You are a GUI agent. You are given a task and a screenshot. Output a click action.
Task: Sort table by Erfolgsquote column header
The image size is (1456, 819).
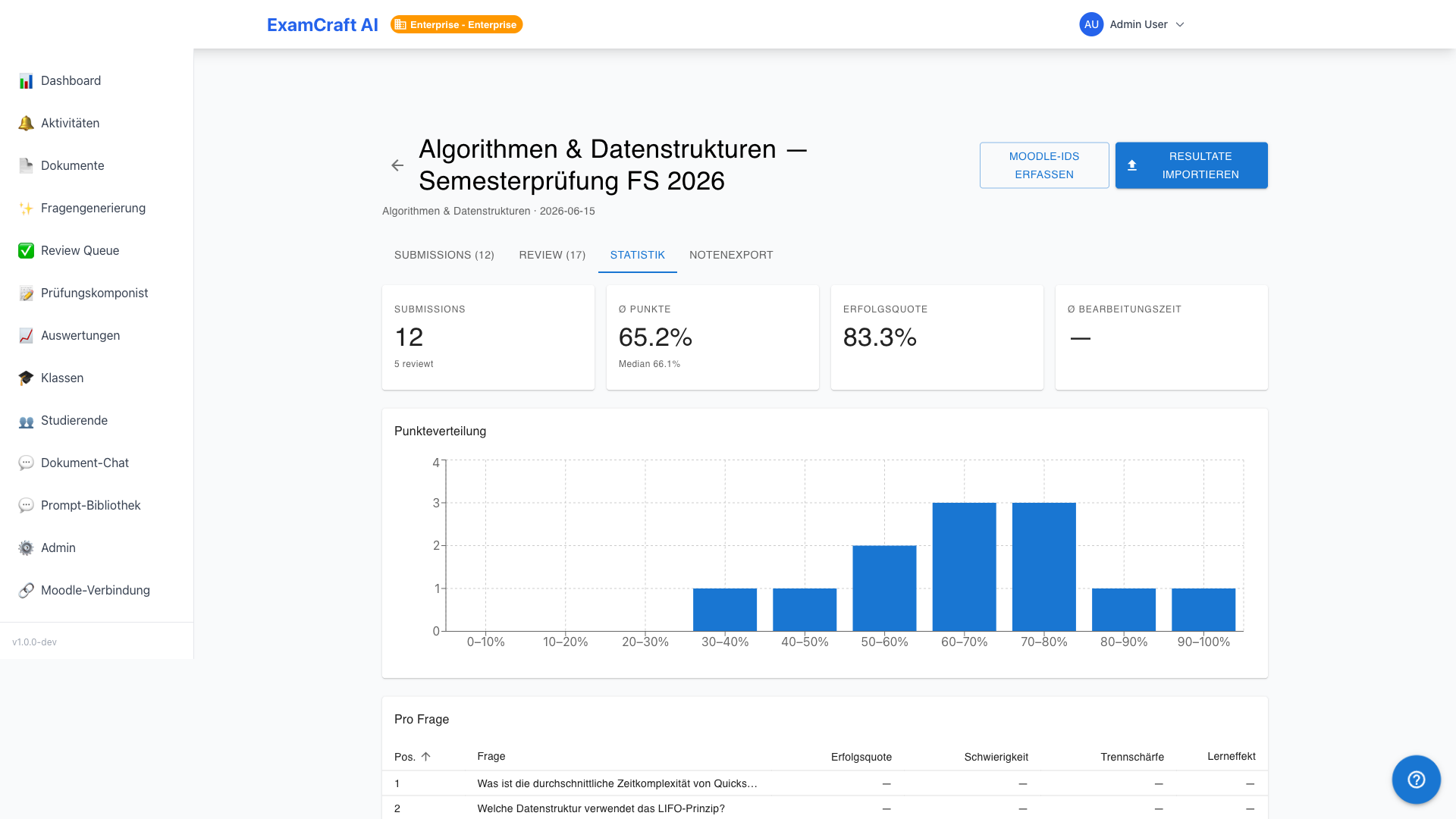click(x=861, y=757)
